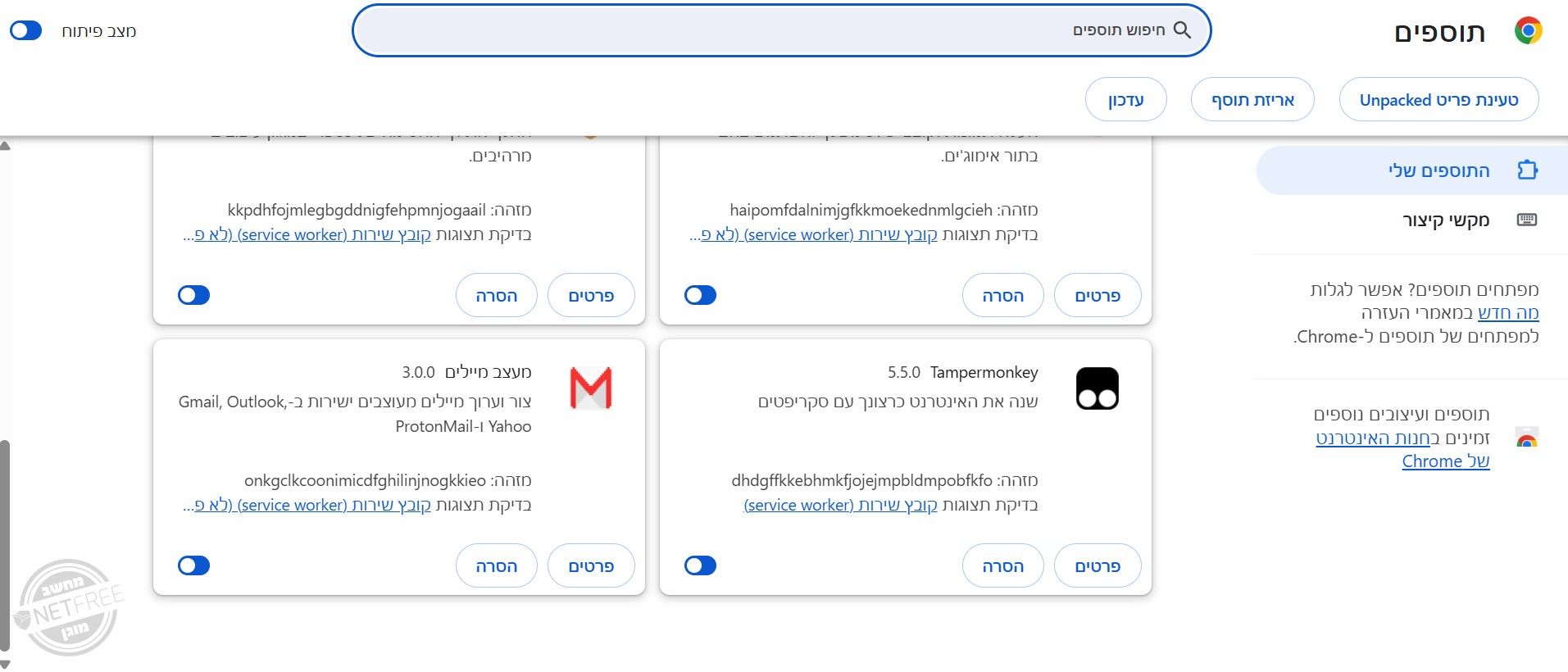Image resolution: width=1568 pixels, height=672 pixels.
Task: Toggle the haipomfdalnimjgfkkmoekednmlgcieh extension switch
Action: point(700,295)
